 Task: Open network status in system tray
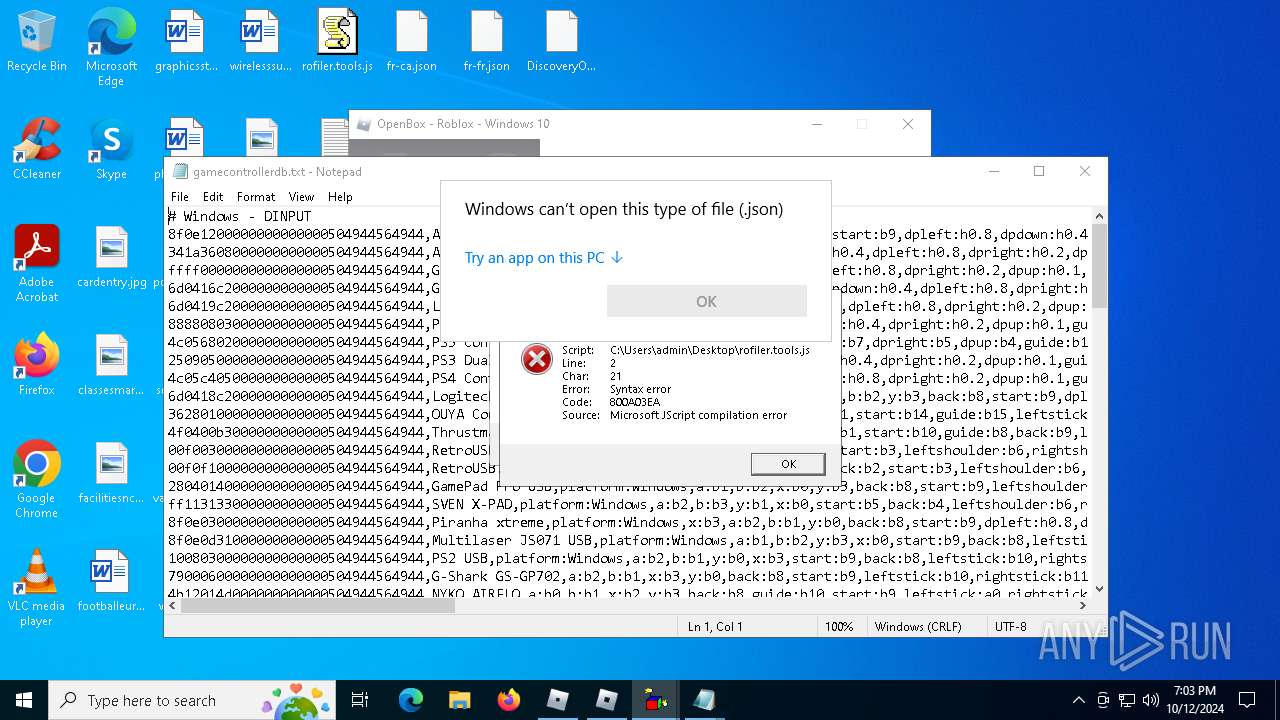pos(1127,700)
